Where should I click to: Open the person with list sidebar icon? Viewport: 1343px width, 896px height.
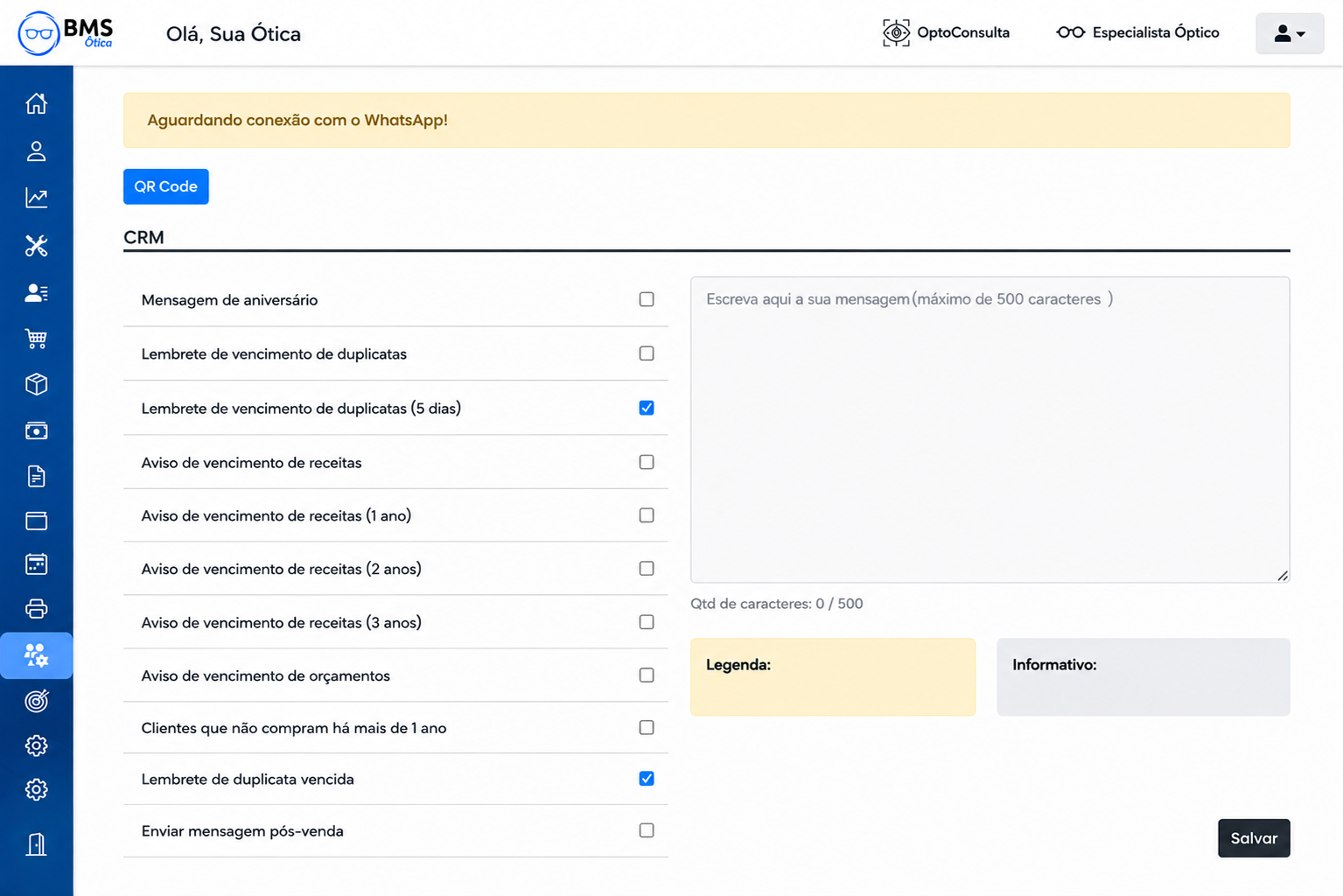pos(36,293)
